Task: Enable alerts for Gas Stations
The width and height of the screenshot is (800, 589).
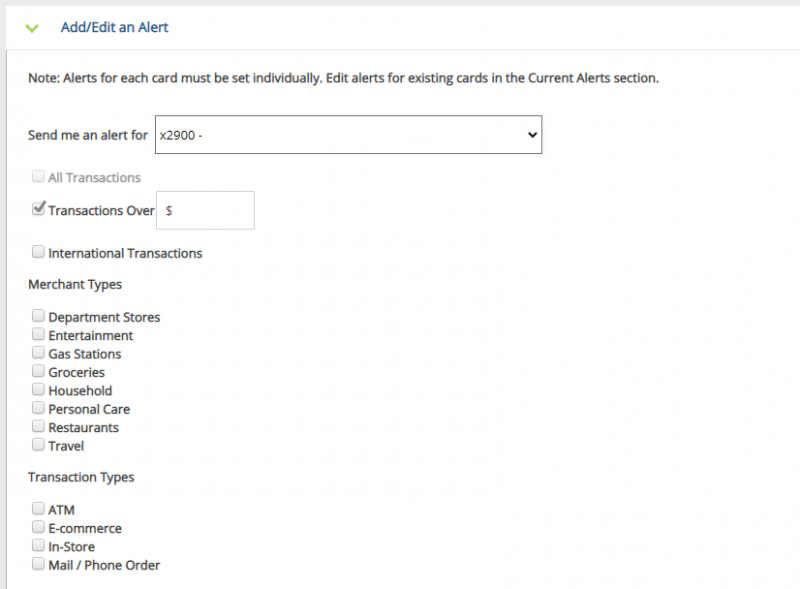Action: tap(39, 353)
